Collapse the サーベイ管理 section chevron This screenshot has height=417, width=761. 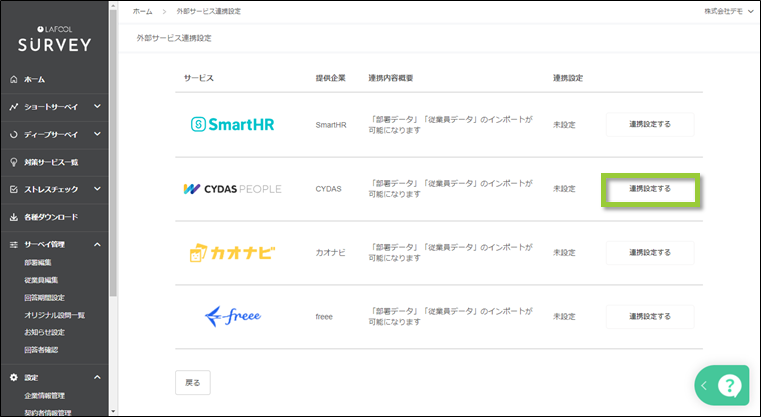(97, 244)
